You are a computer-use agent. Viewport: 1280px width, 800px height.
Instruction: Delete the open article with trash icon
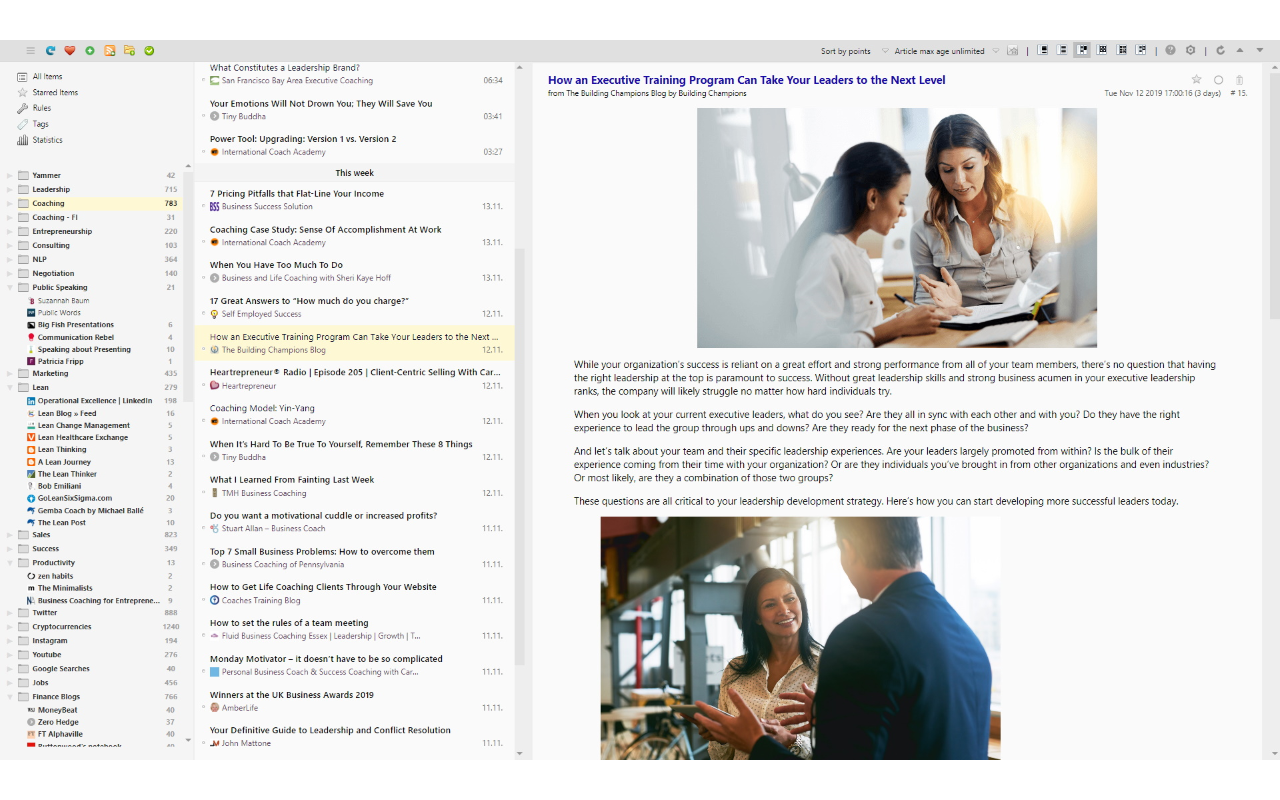(1240, 80)
